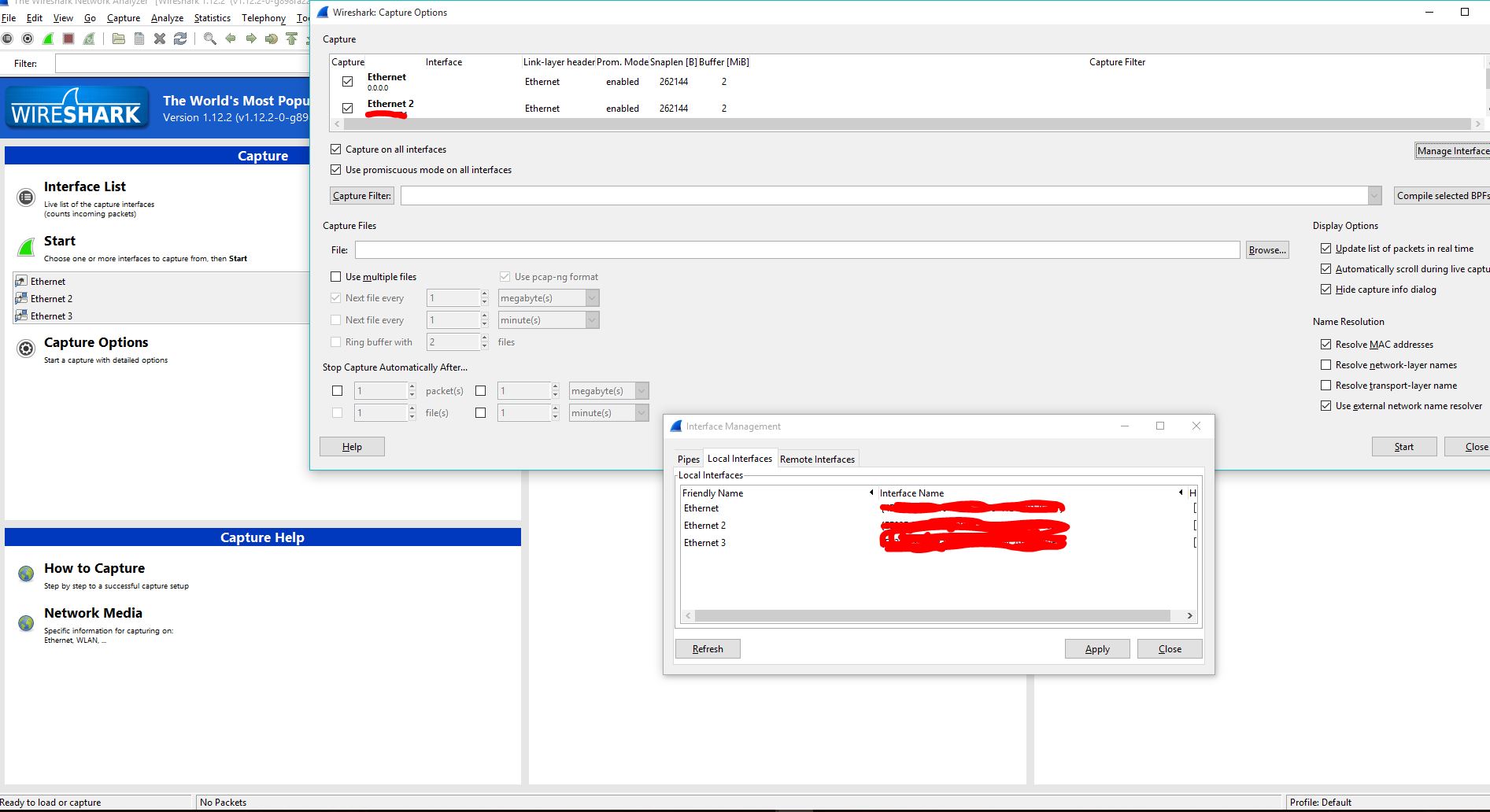Click the capture options toolbar icon

[x=28, y=39]
